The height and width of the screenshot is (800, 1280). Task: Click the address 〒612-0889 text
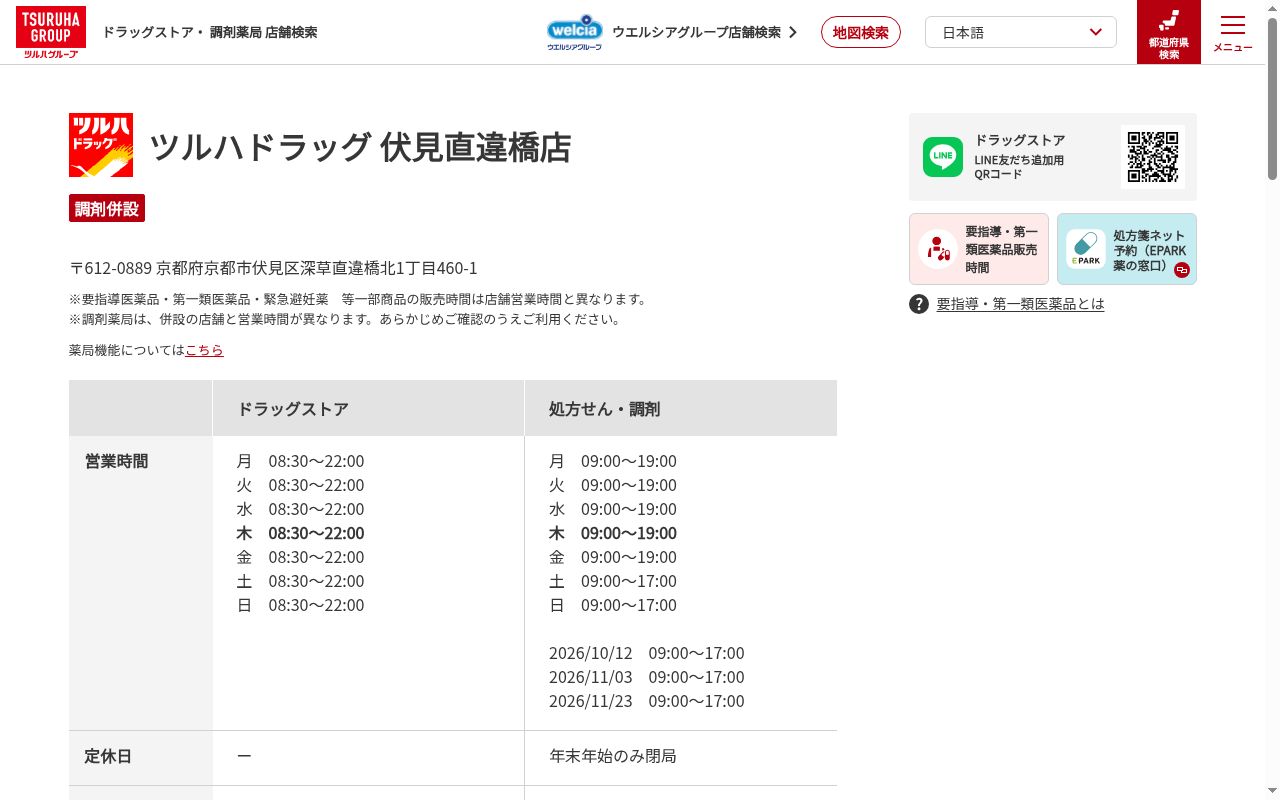273,268
